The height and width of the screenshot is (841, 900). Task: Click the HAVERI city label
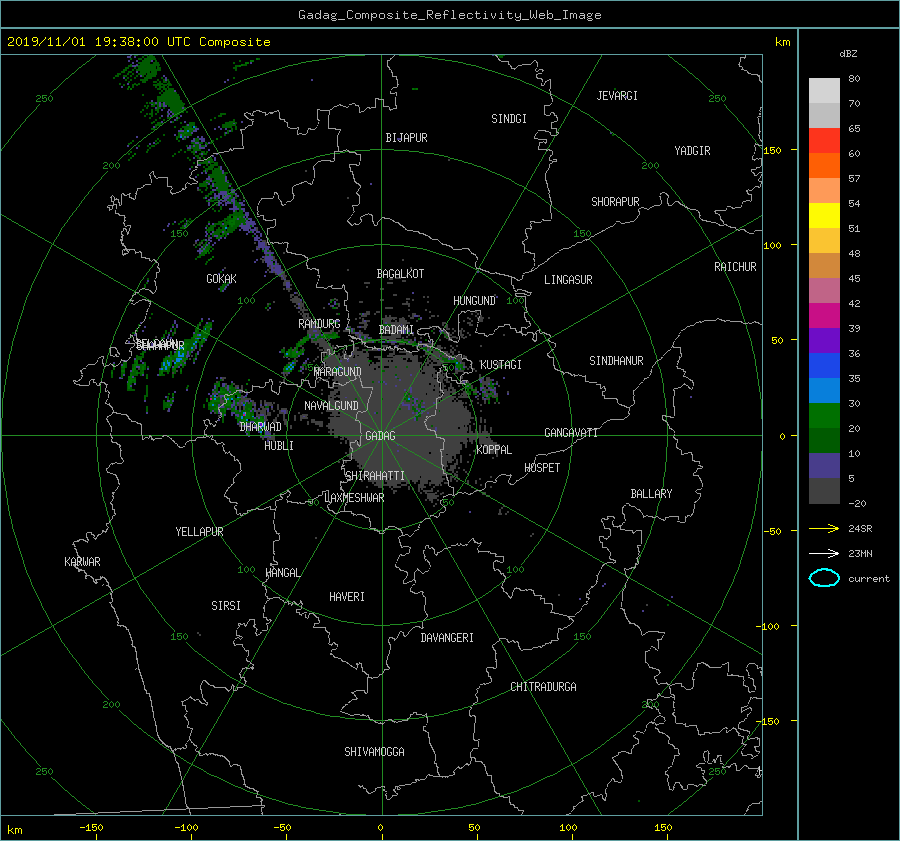(x=347, y=597)
